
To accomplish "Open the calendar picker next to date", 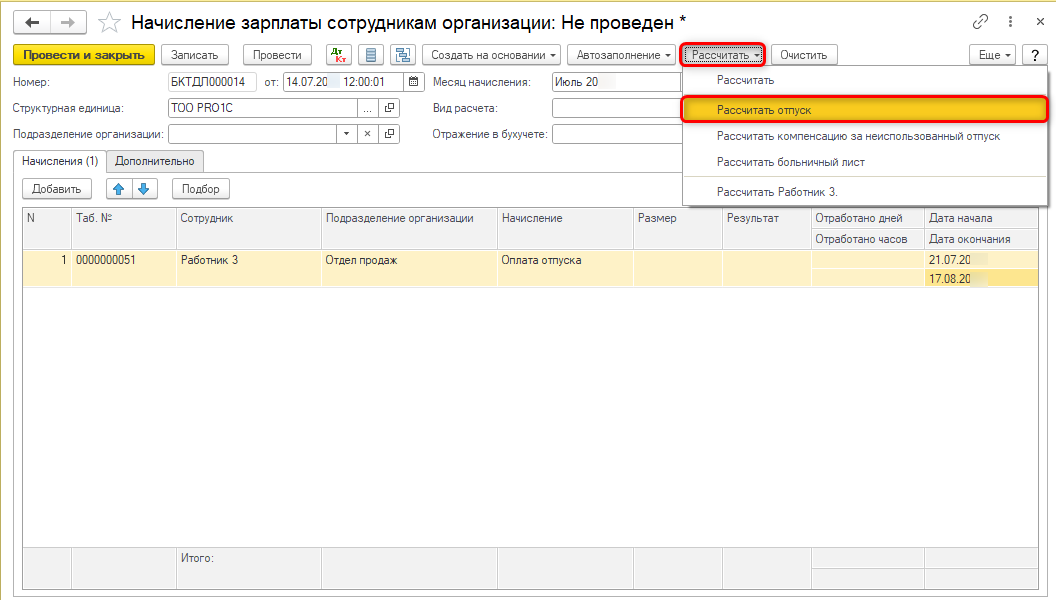I will [x=412, y=82].
